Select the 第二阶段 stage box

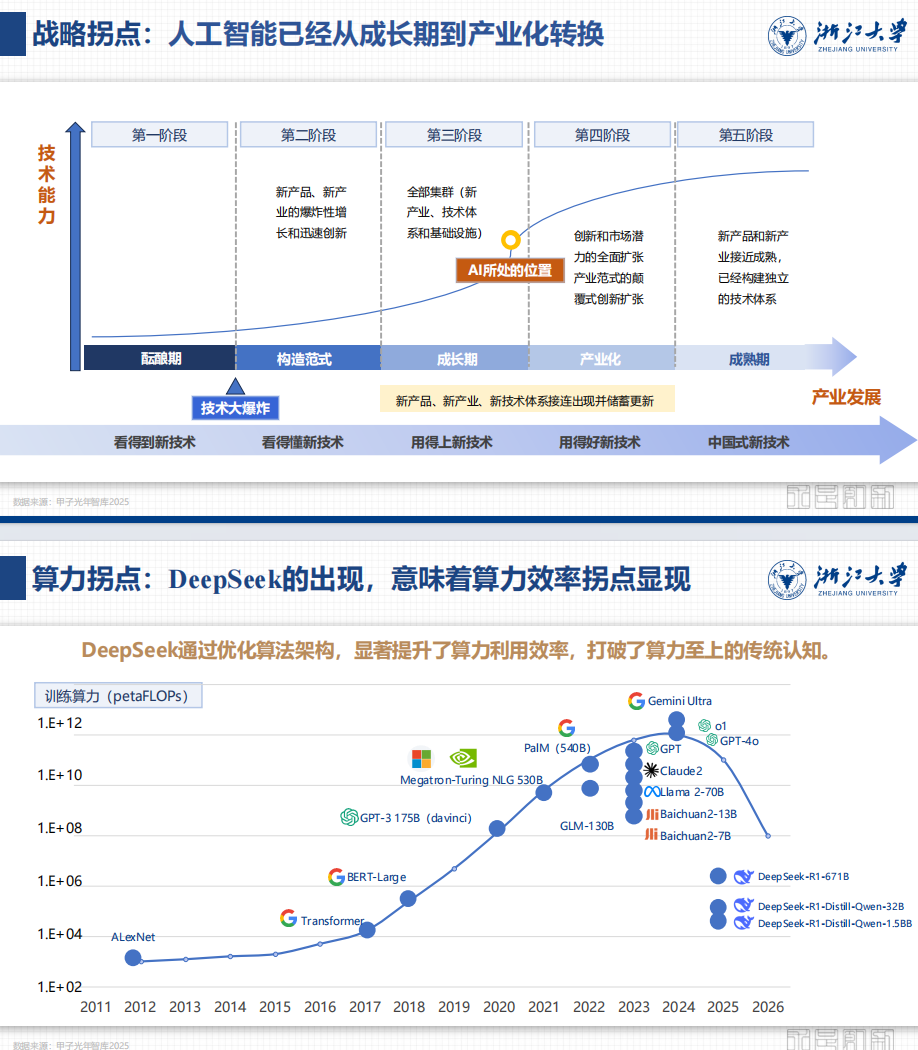point(308,135)
